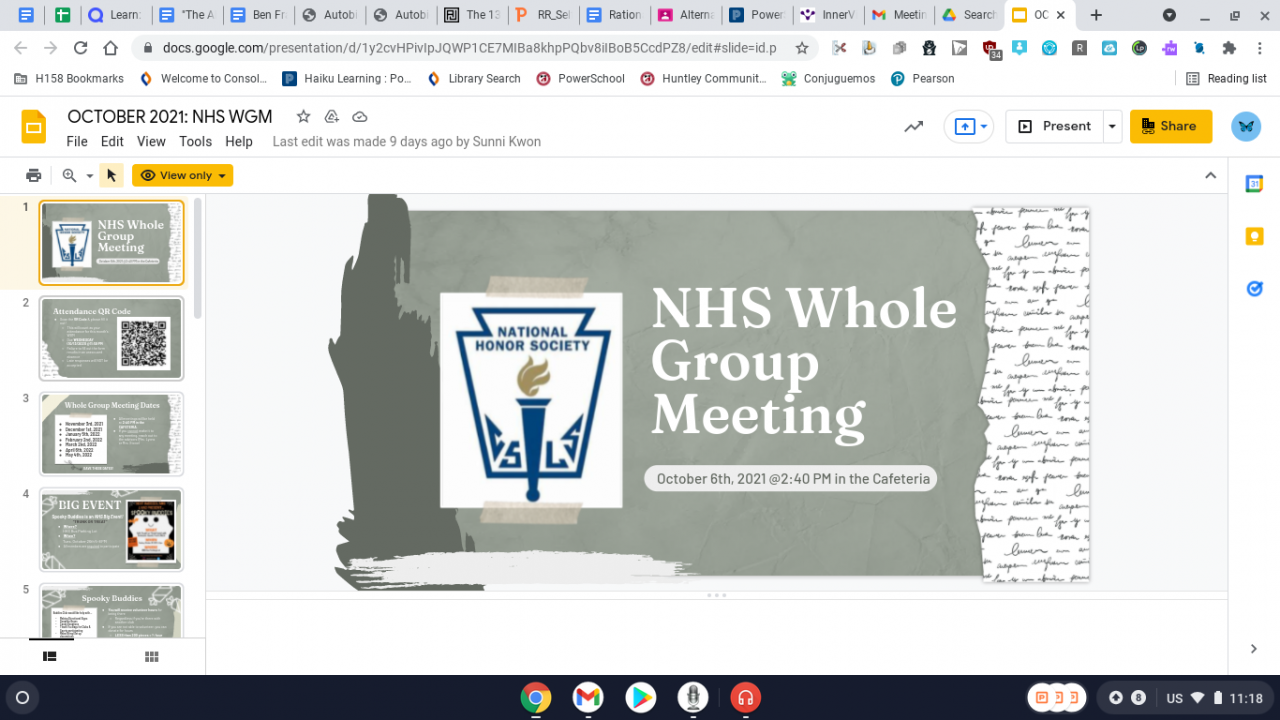Switch to grid view of slides
The width and height of the screenshot is (1280, 720).
point(152,656)
